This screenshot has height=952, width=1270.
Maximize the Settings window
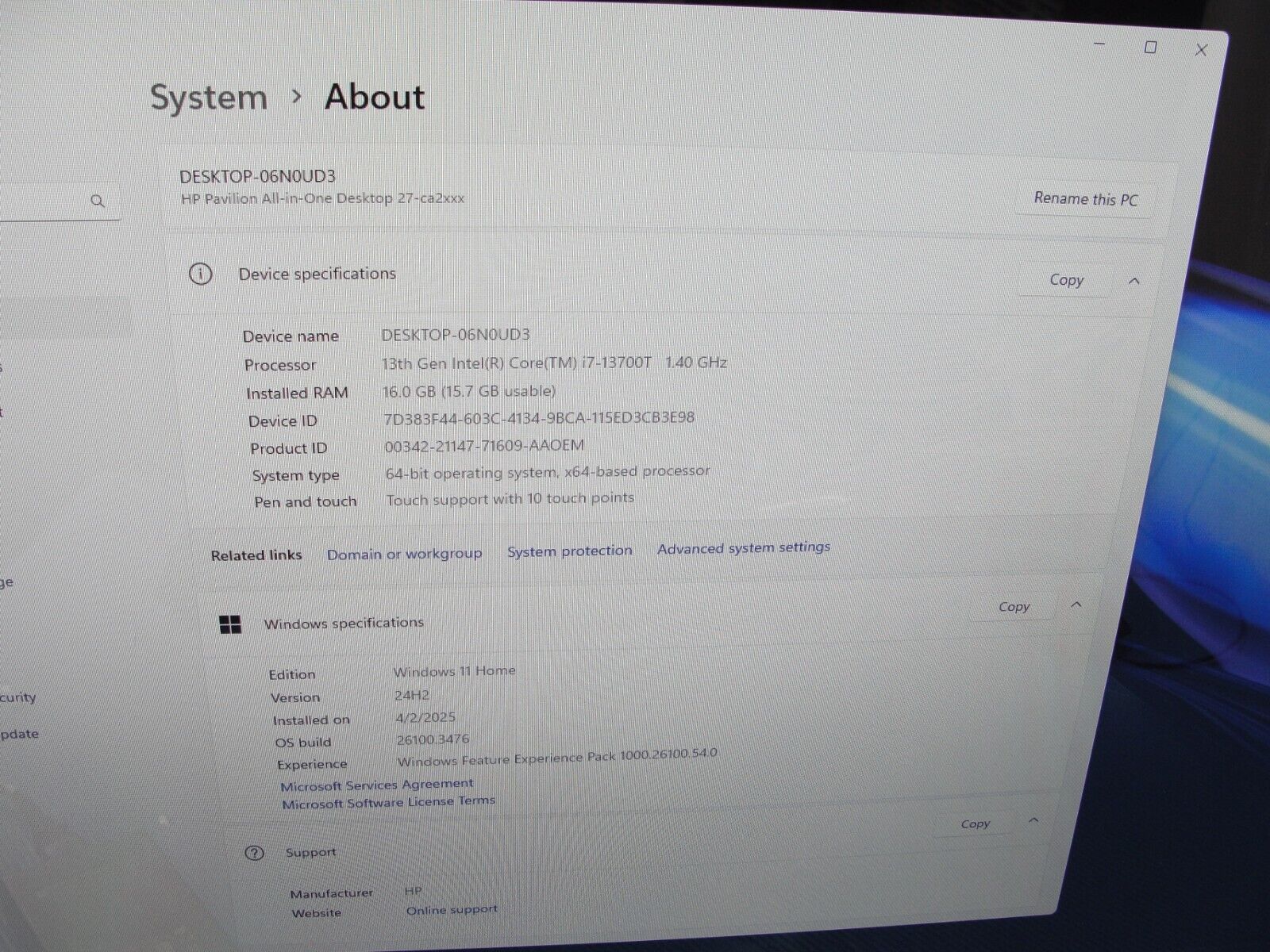coord(1150,48)
